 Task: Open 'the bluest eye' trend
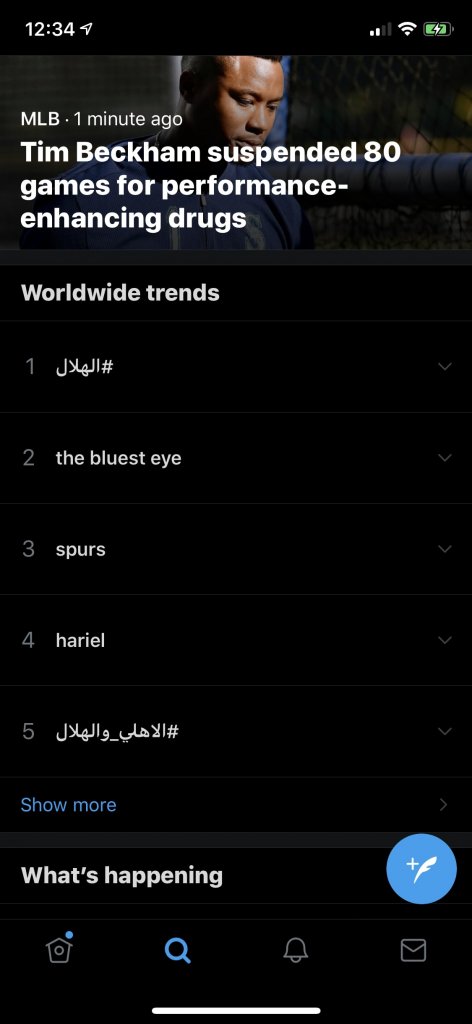pyautogui.click(x=118, y=458)
